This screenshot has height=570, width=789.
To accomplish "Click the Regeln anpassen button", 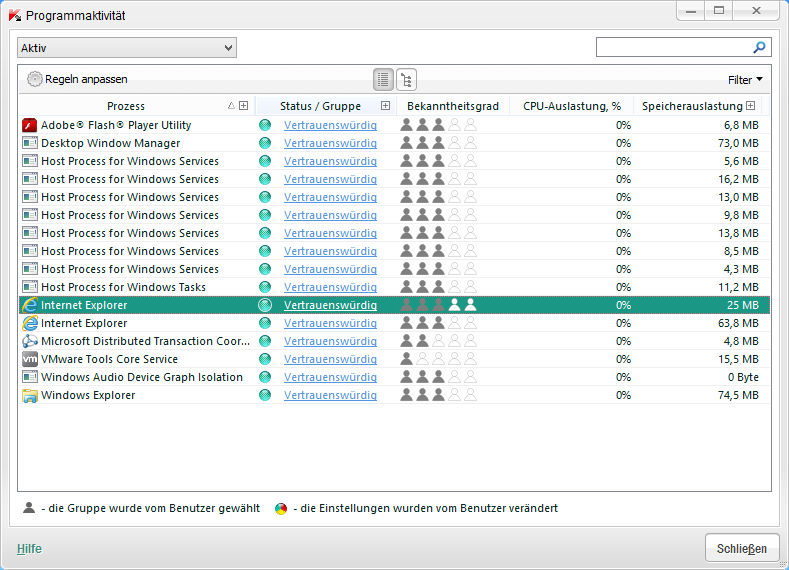I will pos(77,79).
